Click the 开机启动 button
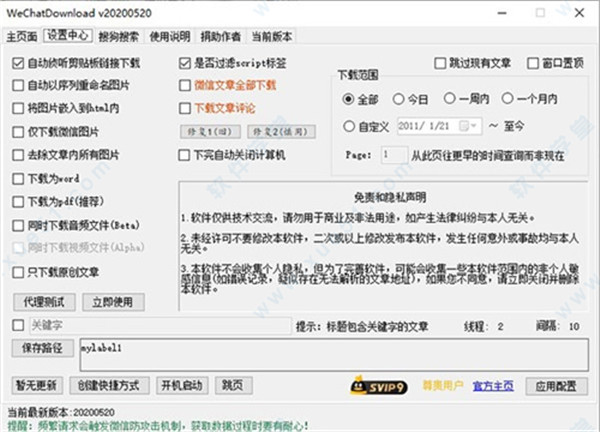The height and width of the screenshot is (432, 600). 182,385
